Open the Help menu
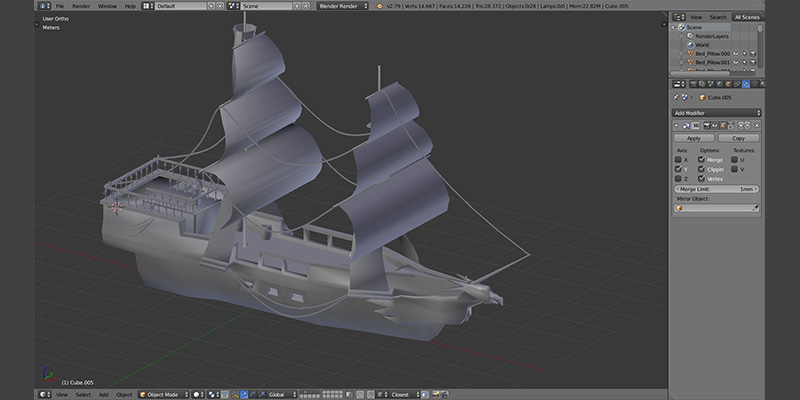The image size is (800, 400). [130, 6]
